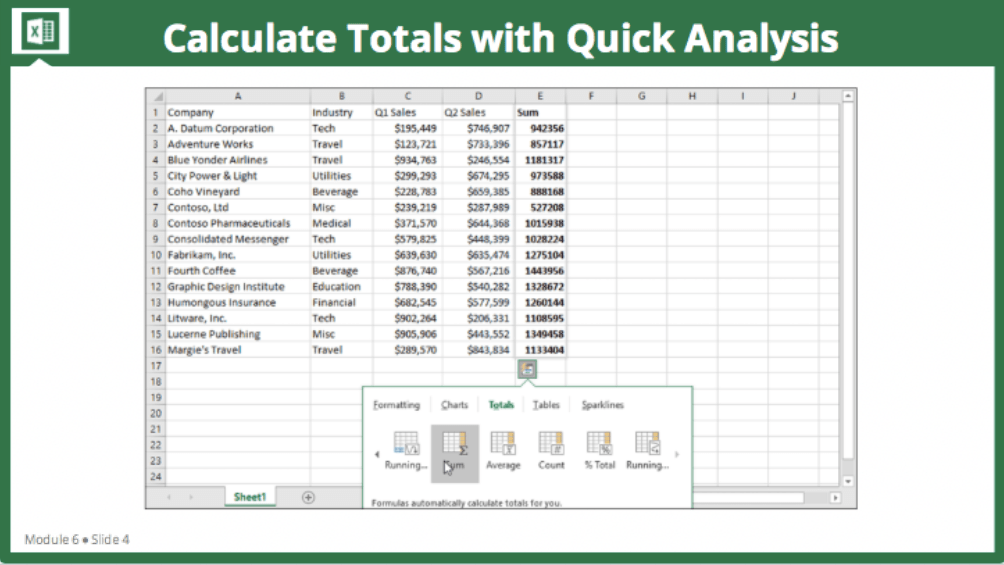Screen dimensions: 1004x565
Task: Select row 17 header
Action: pos(156,366)
